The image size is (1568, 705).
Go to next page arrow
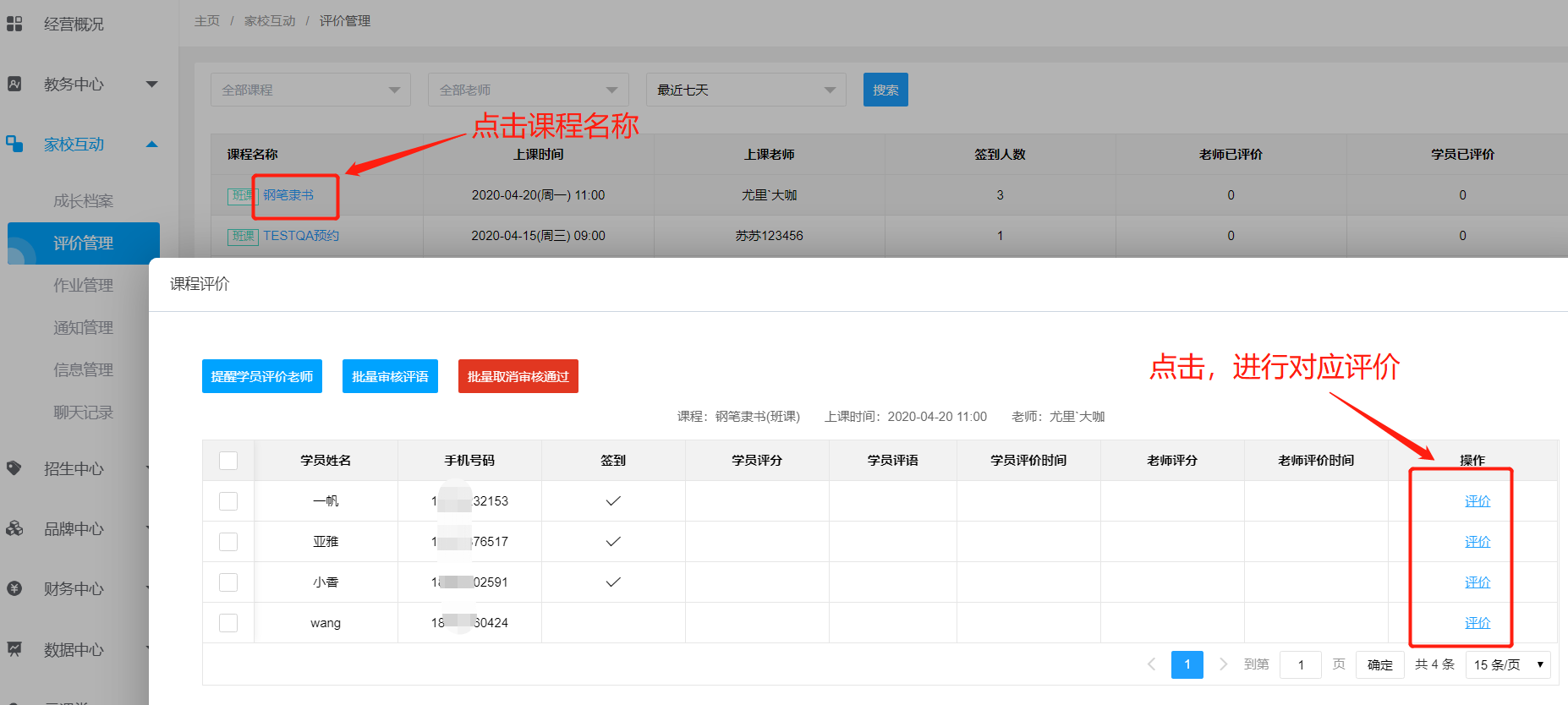(1223, 664)
